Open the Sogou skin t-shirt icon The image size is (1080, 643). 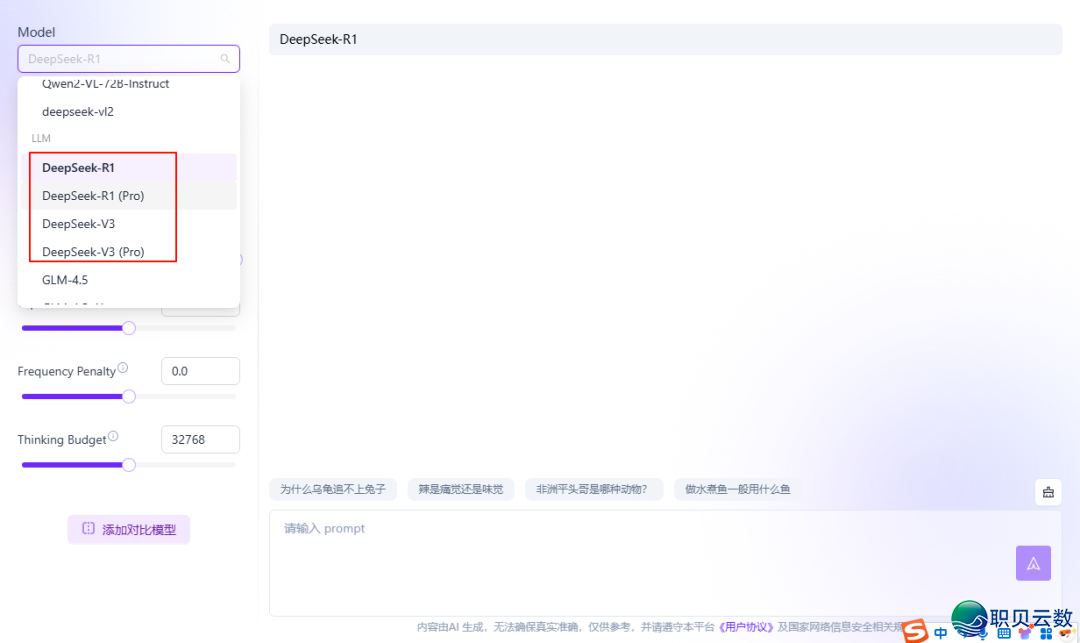click(1026, 633)
